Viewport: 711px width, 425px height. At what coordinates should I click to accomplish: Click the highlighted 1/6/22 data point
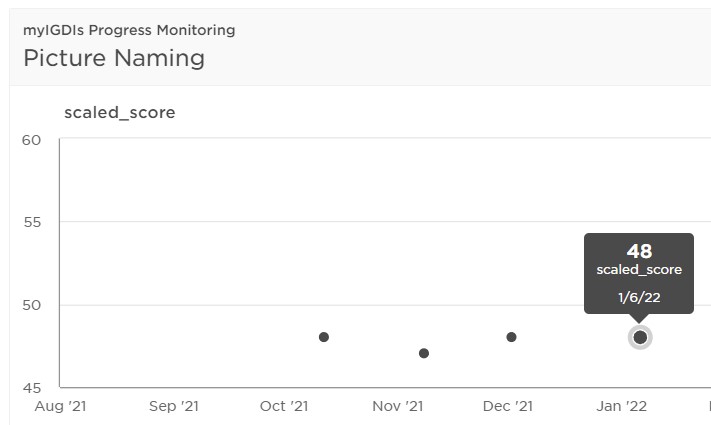(x=640, y=337)
